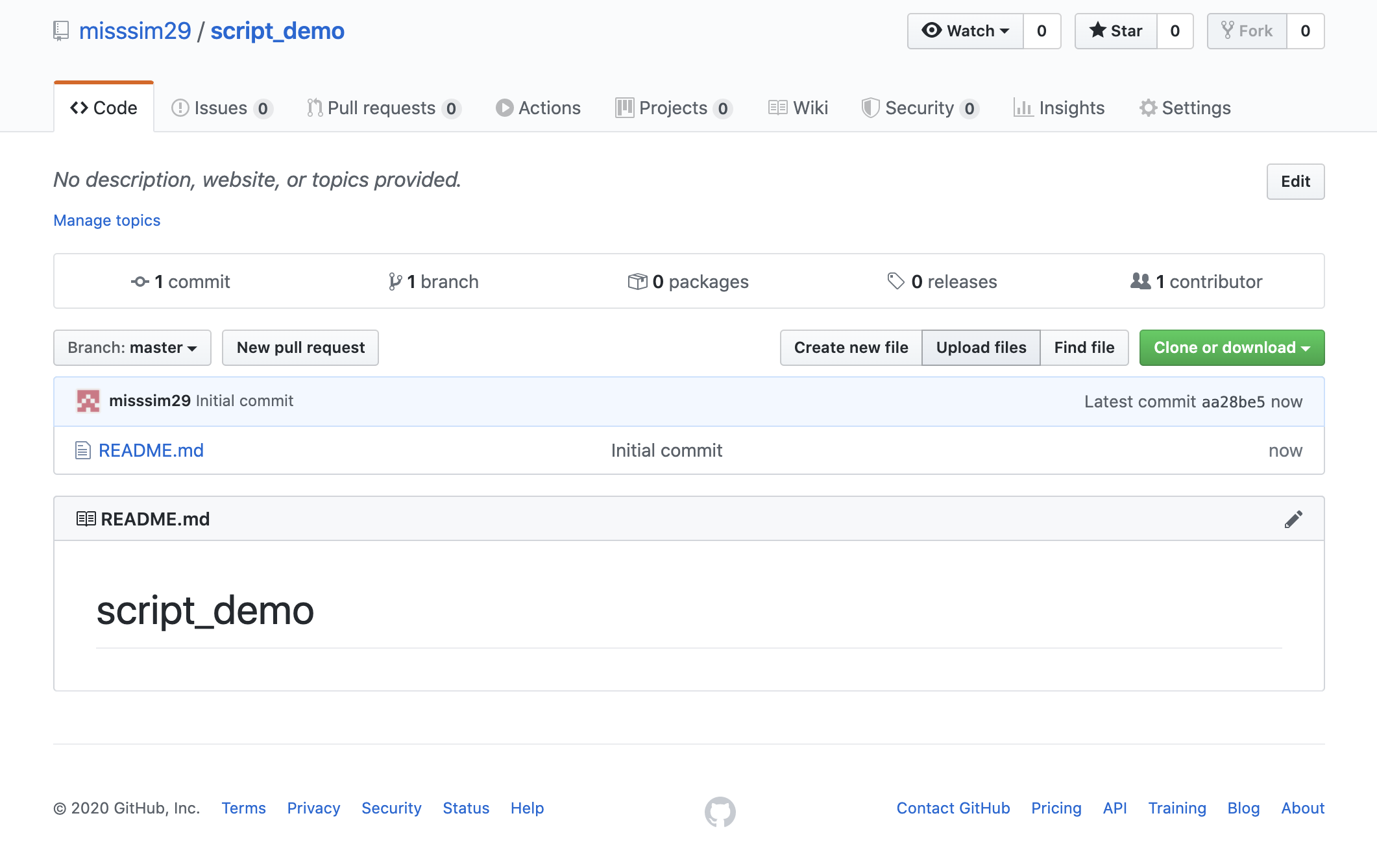The width and height of the screenshot is (1377, 868).
Task: Open the Settings tab
Action: (1185, 108)
